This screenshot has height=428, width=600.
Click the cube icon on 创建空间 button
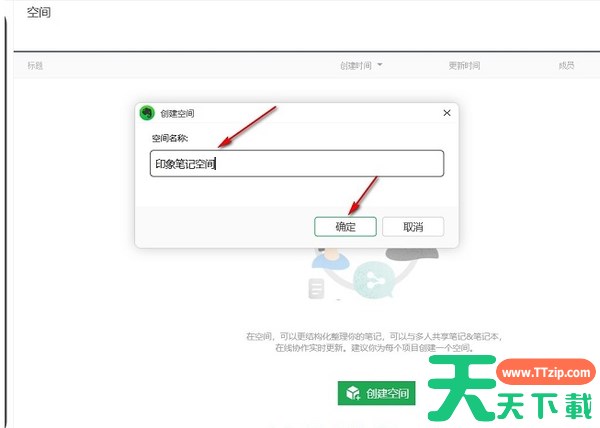352,393
